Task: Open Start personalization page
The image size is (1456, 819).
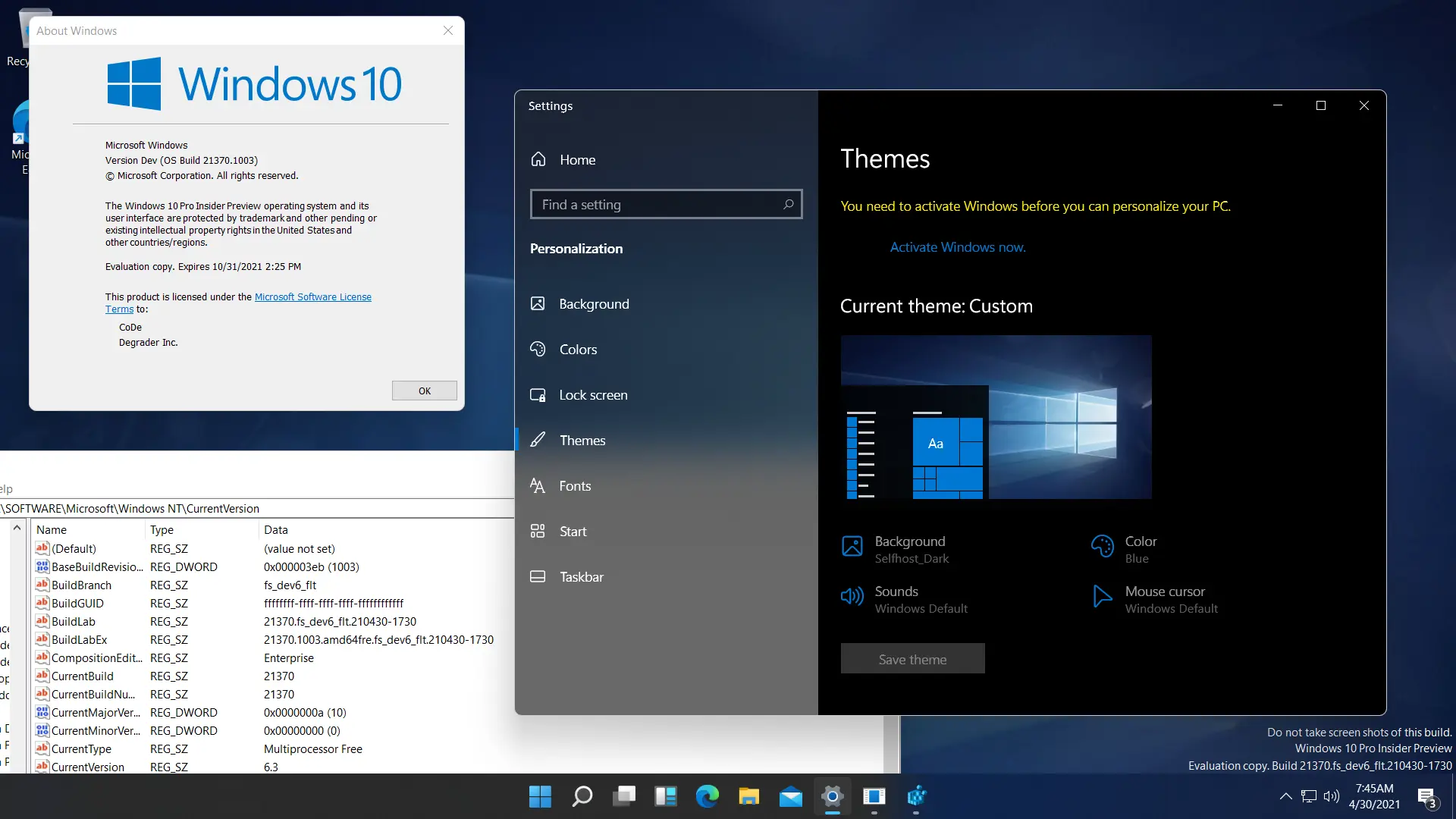Action: pyautogui.click(x=666, y=532)
